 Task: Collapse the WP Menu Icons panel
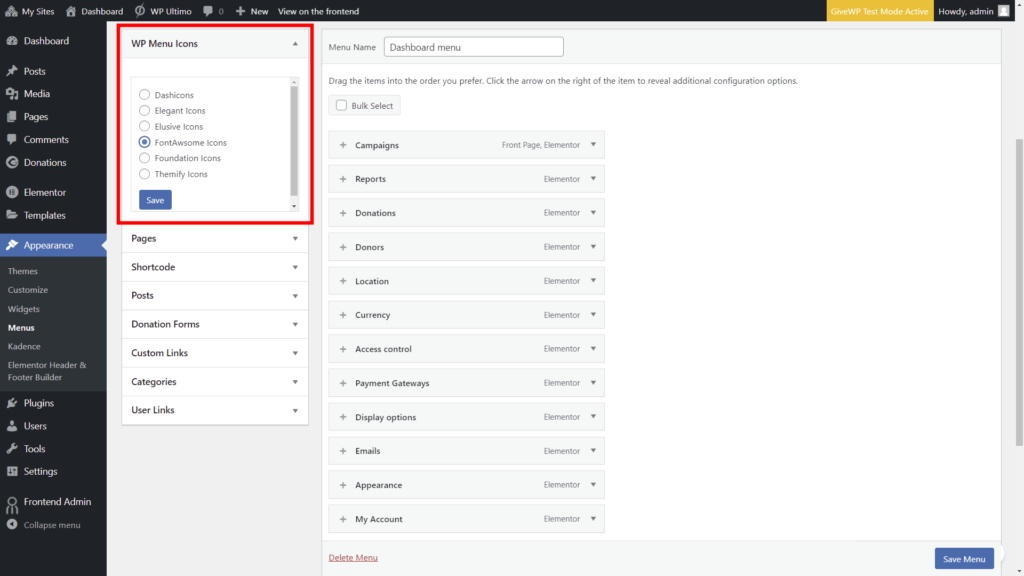click(295, 44)
